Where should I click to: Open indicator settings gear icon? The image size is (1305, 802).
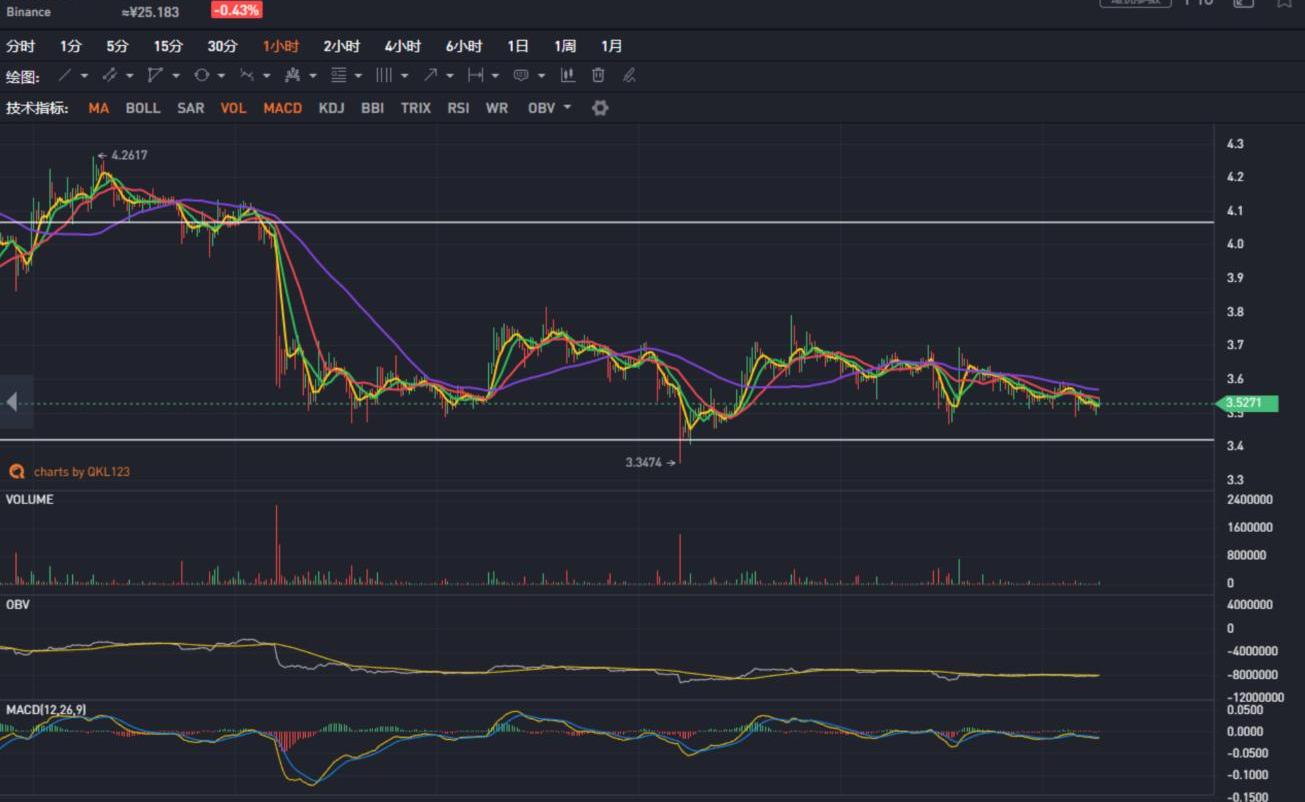(600, 108)
